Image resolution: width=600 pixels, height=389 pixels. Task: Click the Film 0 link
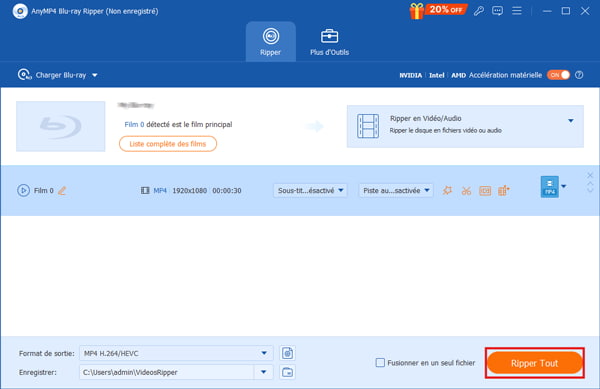tap(134, 124)
